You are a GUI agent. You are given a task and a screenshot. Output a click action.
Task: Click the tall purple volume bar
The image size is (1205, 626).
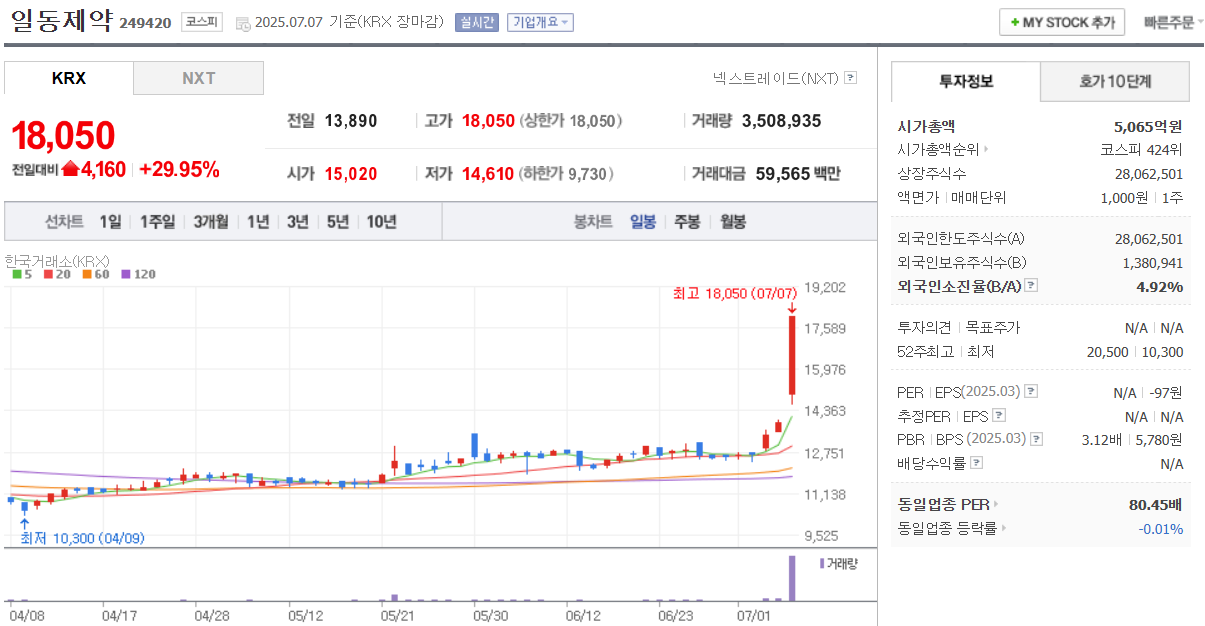(792, 578)
